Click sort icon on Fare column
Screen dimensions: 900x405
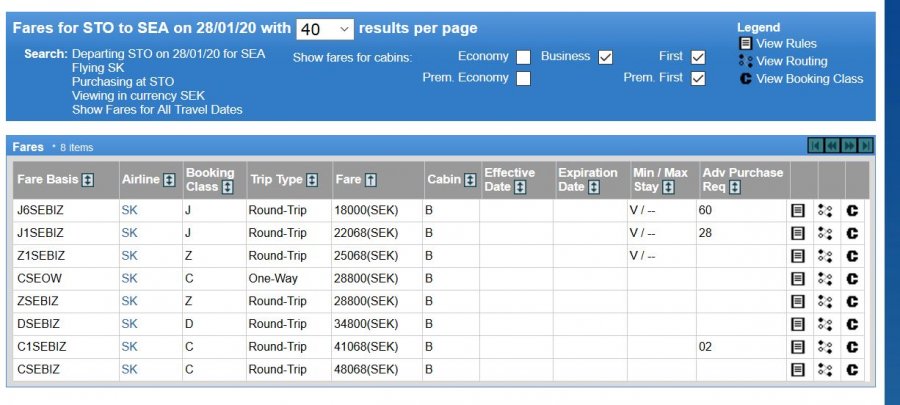point(371,180)
